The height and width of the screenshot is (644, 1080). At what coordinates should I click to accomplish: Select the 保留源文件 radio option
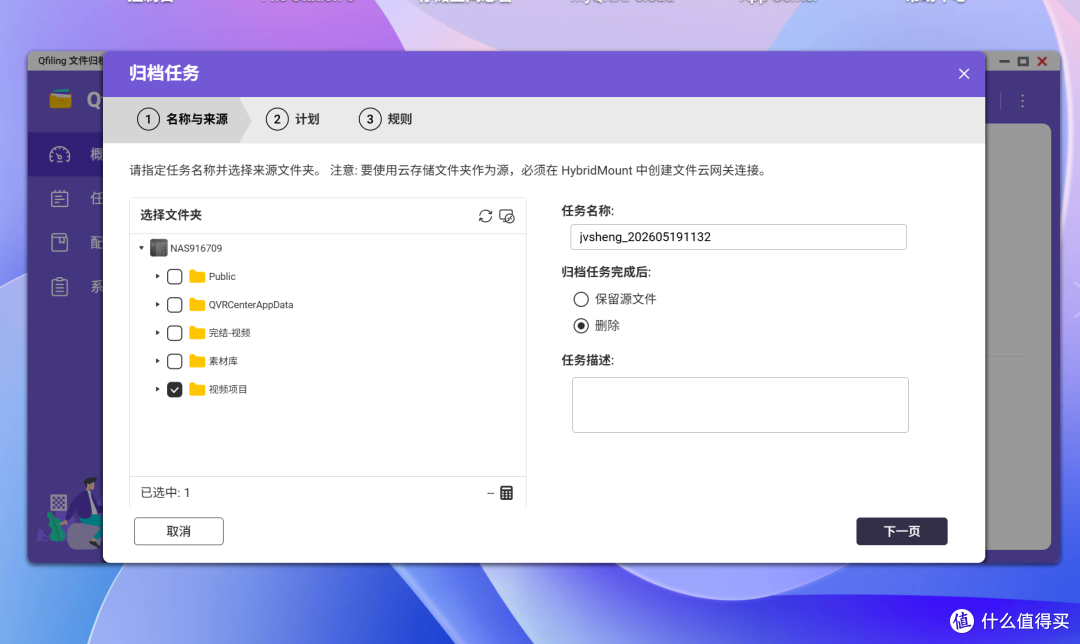pyautogui.click(x=581, y=299)
